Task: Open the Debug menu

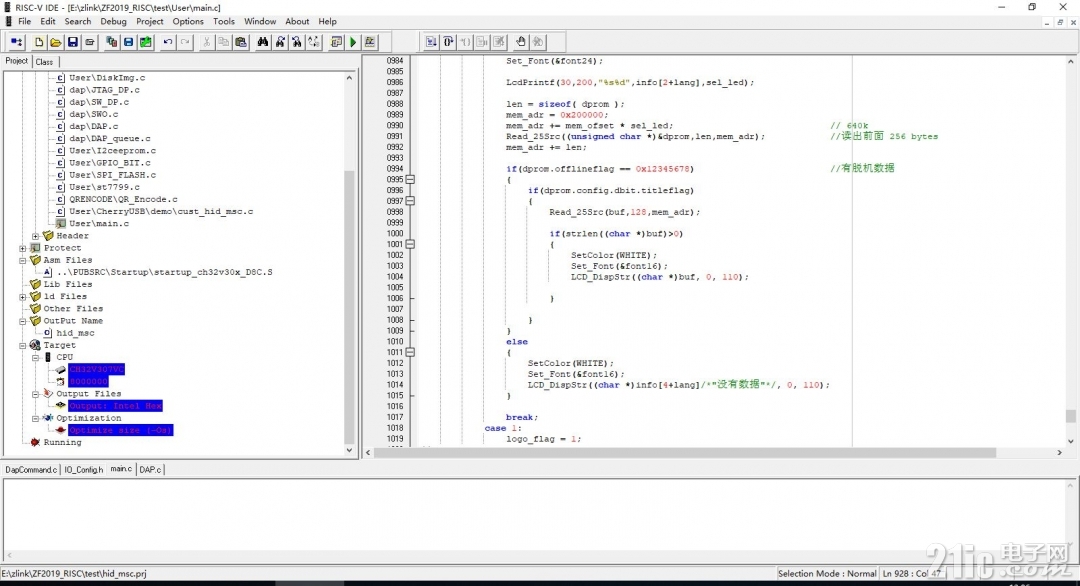Action: pyautogui.click(x=113, y=21)
